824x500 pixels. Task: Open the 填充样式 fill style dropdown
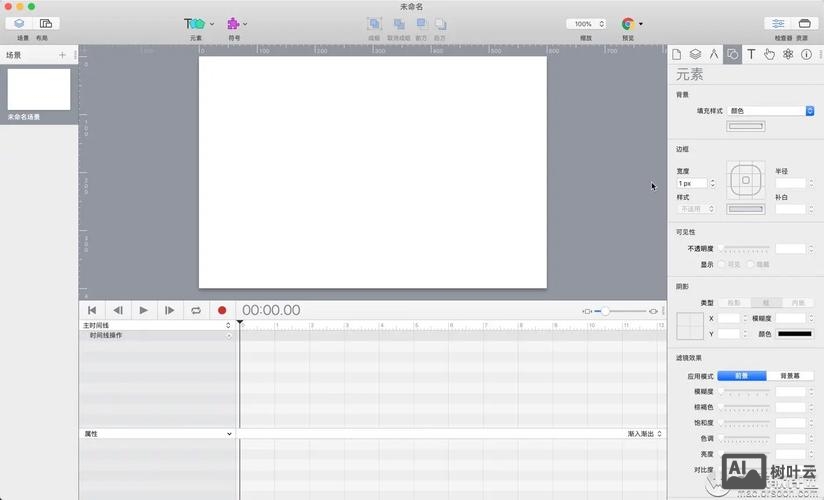[770, 111]
